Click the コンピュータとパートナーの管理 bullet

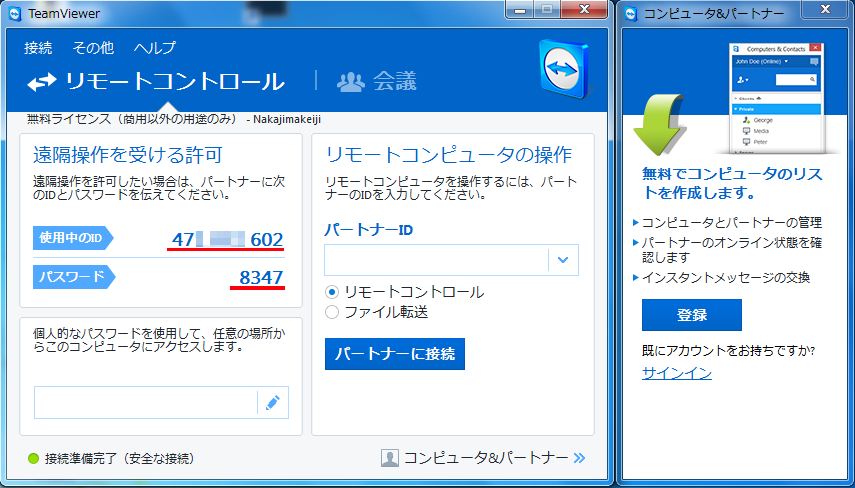(731, 222)
